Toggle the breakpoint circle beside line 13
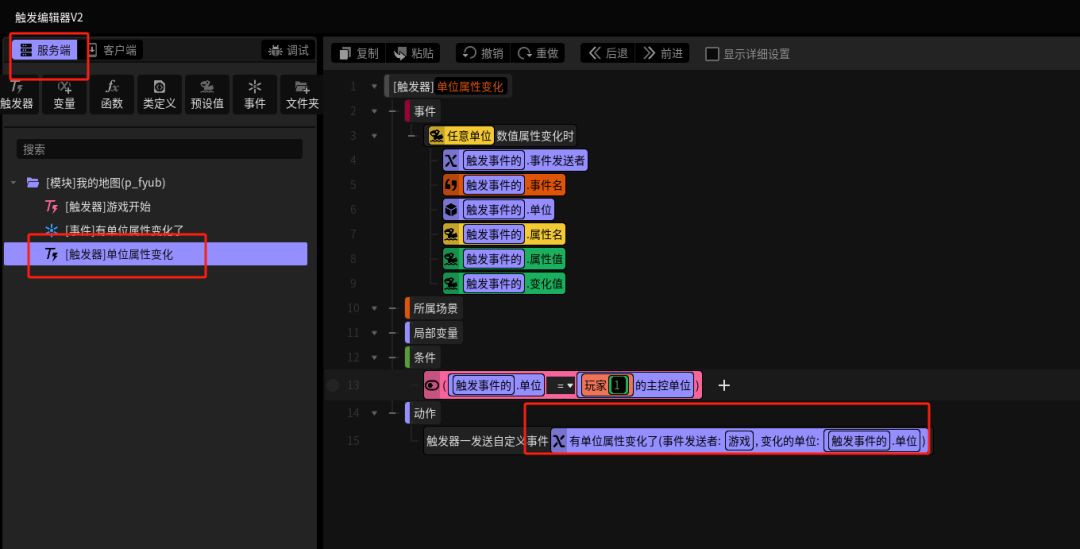 point(333,385)
